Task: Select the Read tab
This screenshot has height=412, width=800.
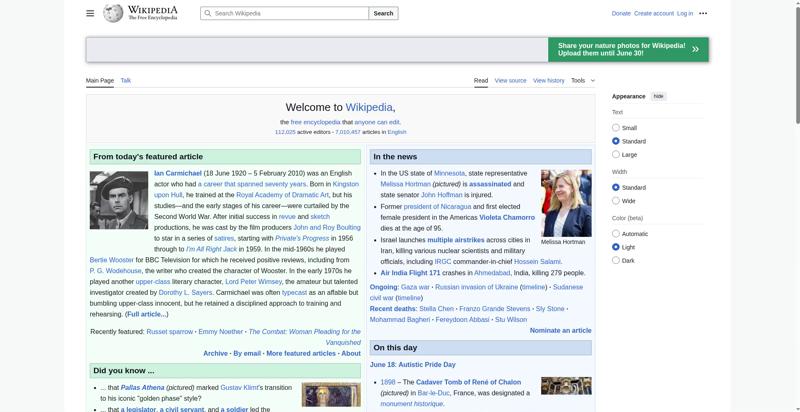Action: (x=481, y=81)
